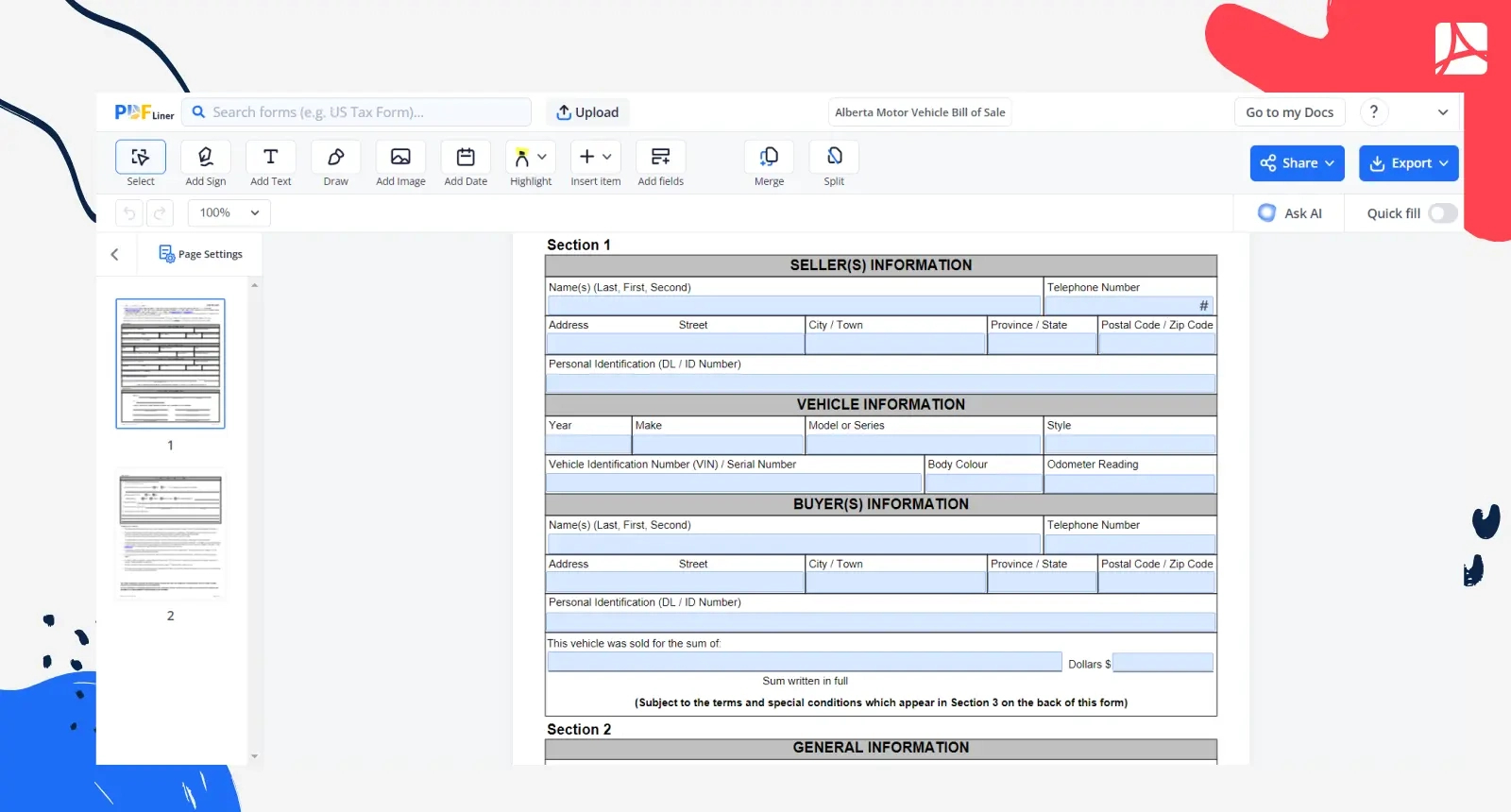This screenshot has width=1511, height=812.
Task: Click the Ask AI option
Action: (1290, 213)
